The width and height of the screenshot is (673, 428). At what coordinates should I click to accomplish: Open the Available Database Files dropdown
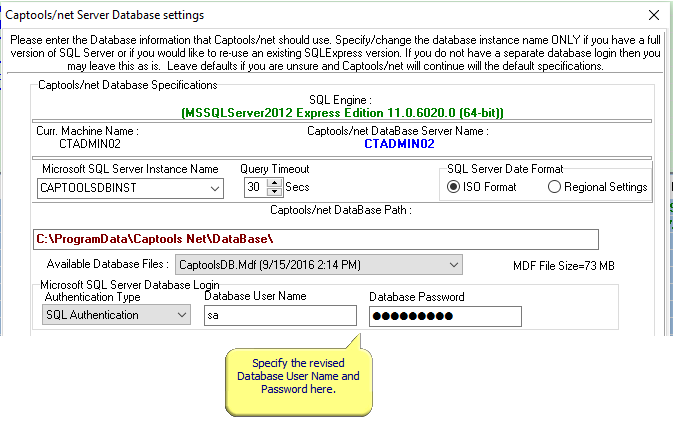click(454, 265)
